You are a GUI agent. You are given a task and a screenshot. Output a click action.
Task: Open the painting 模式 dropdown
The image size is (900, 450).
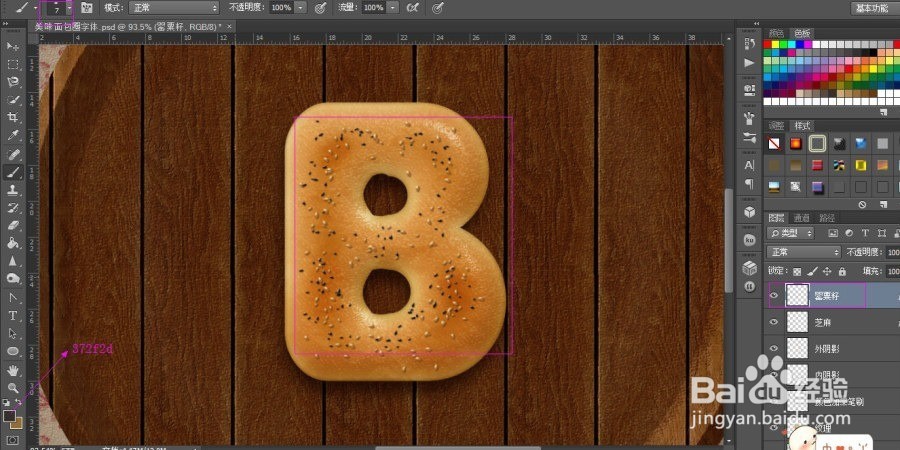(174, 8)
